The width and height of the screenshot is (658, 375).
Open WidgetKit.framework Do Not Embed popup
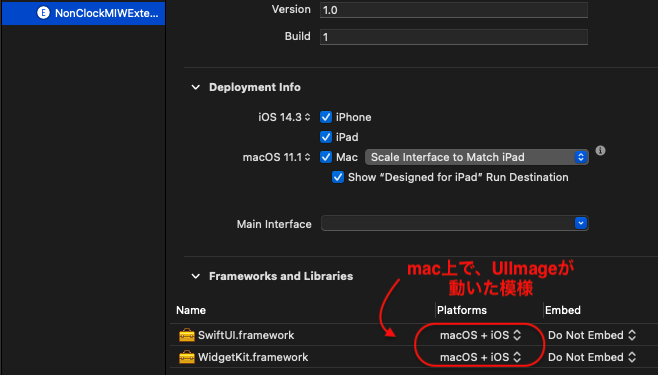592,357
